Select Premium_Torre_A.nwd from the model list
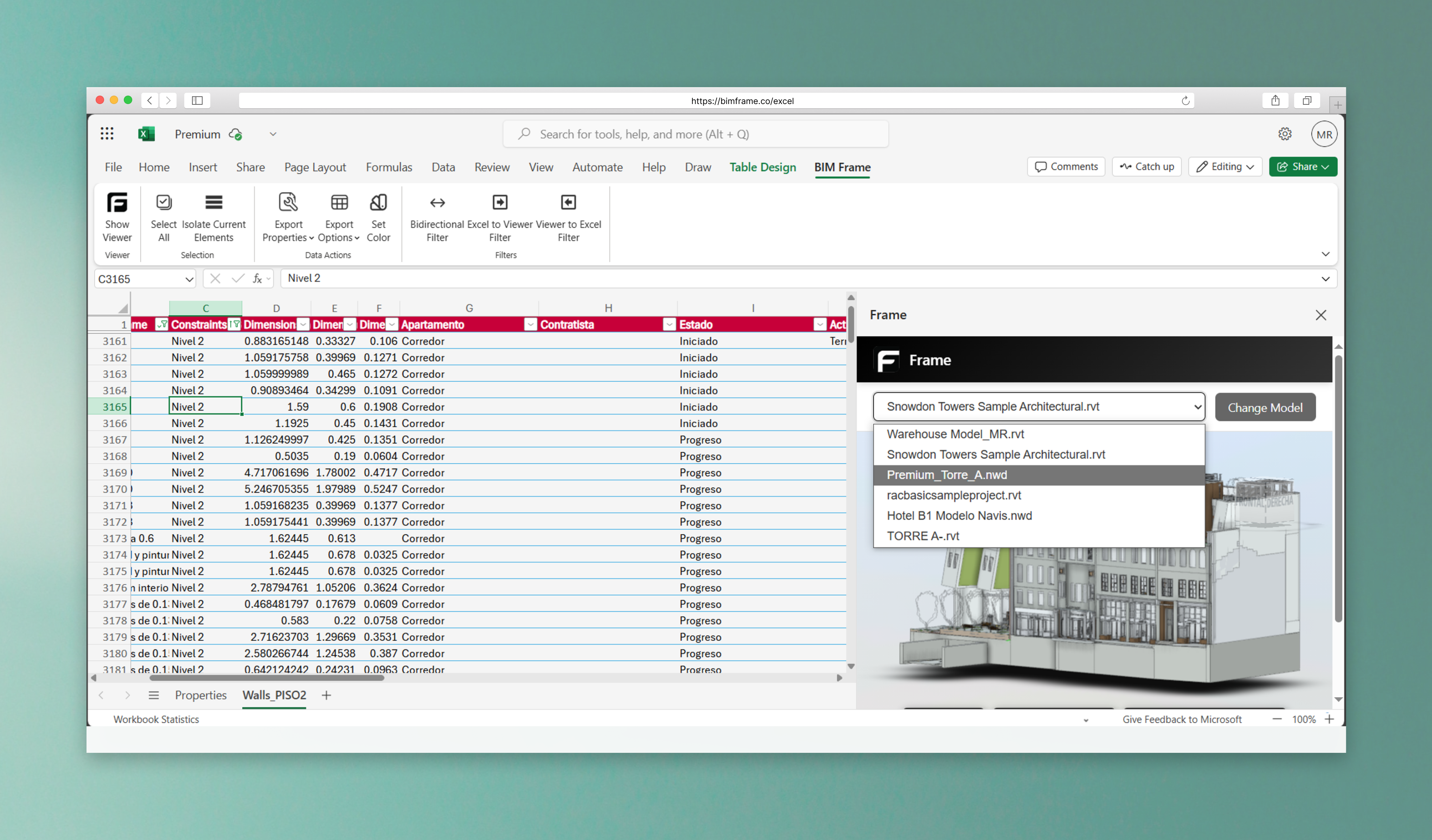1432x840 pixels. (947, 475)
